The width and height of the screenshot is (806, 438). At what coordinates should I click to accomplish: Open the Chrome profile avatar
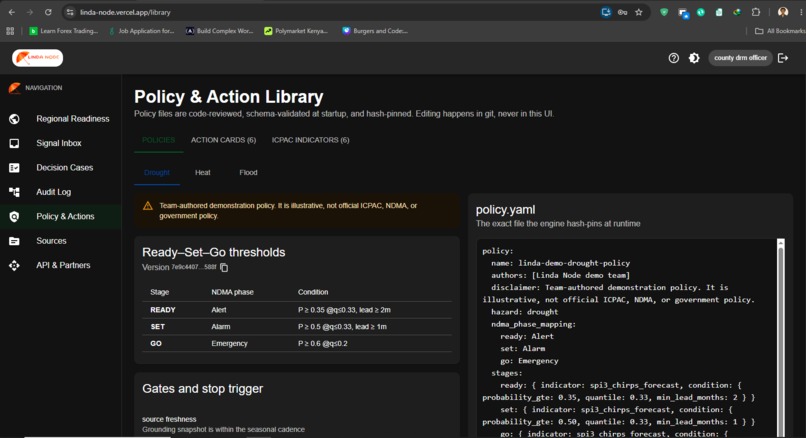coord(783,12)
